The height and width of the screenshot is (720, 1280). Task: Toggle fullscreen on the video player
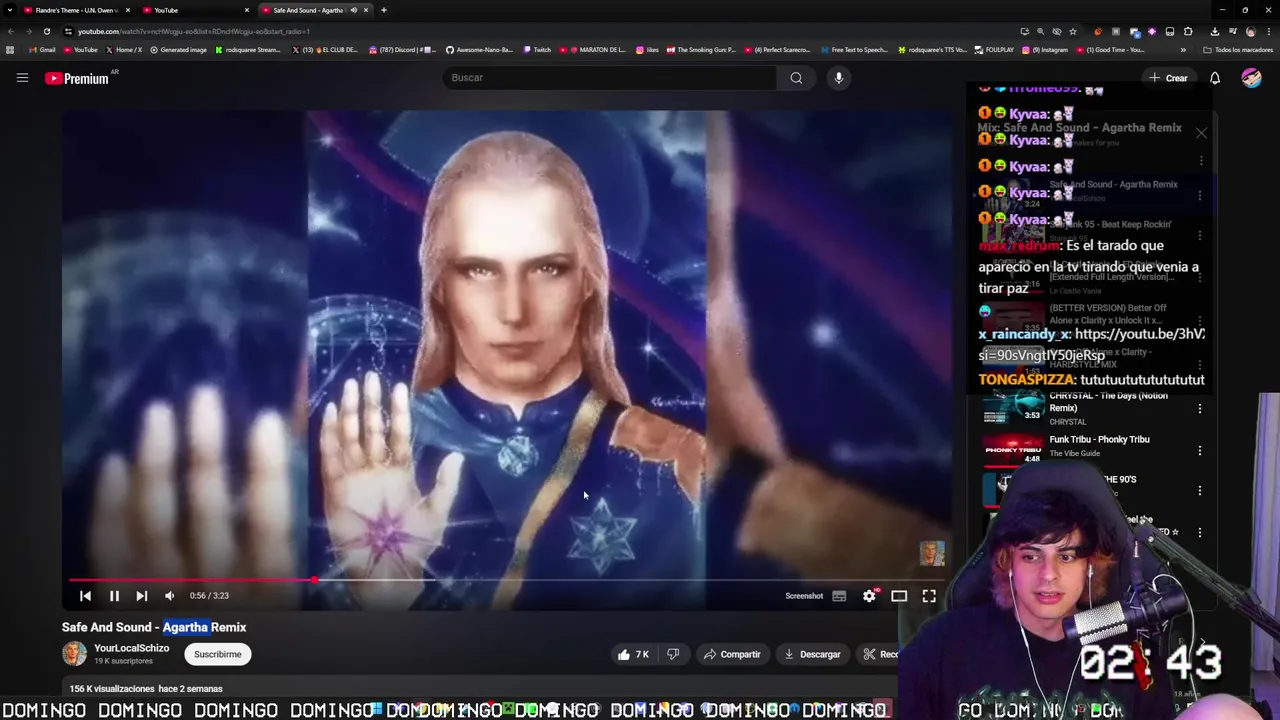click(x=929, y=596)
